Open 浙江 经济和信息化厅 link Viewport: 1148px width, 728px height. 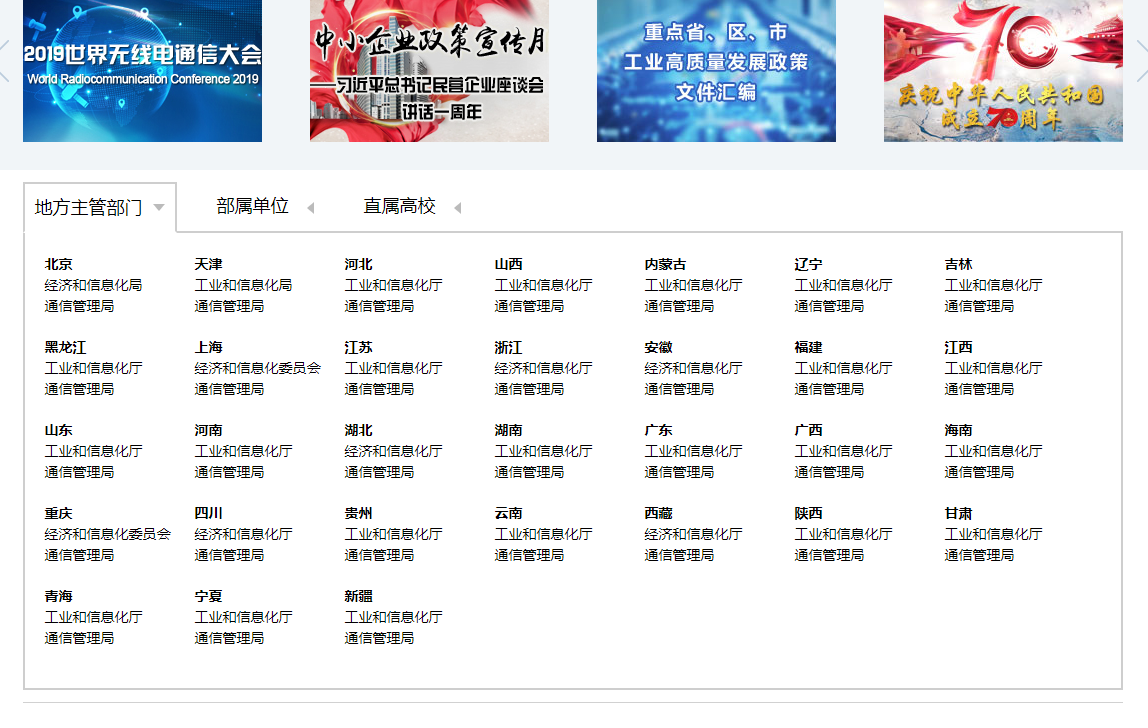[543, 368]
